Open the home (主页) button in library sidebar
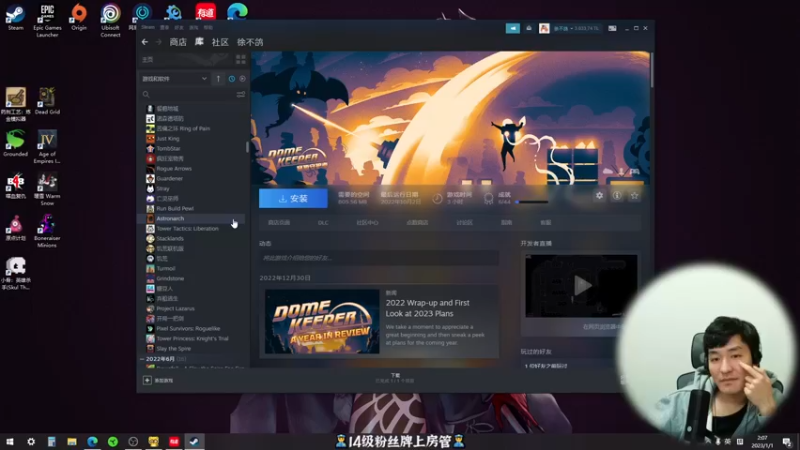 coord(148,60)
